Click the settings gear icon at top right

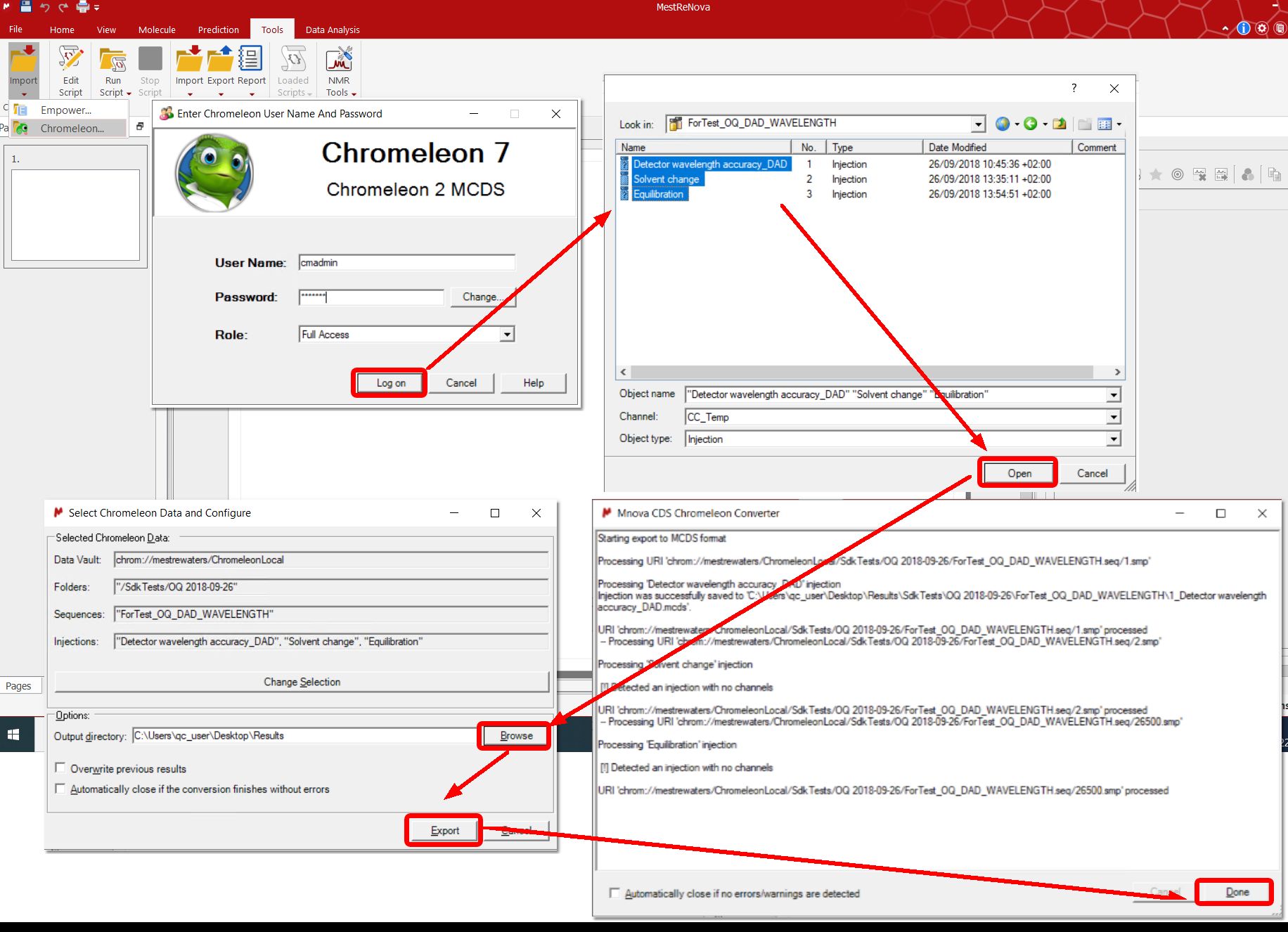point(1262,28)
